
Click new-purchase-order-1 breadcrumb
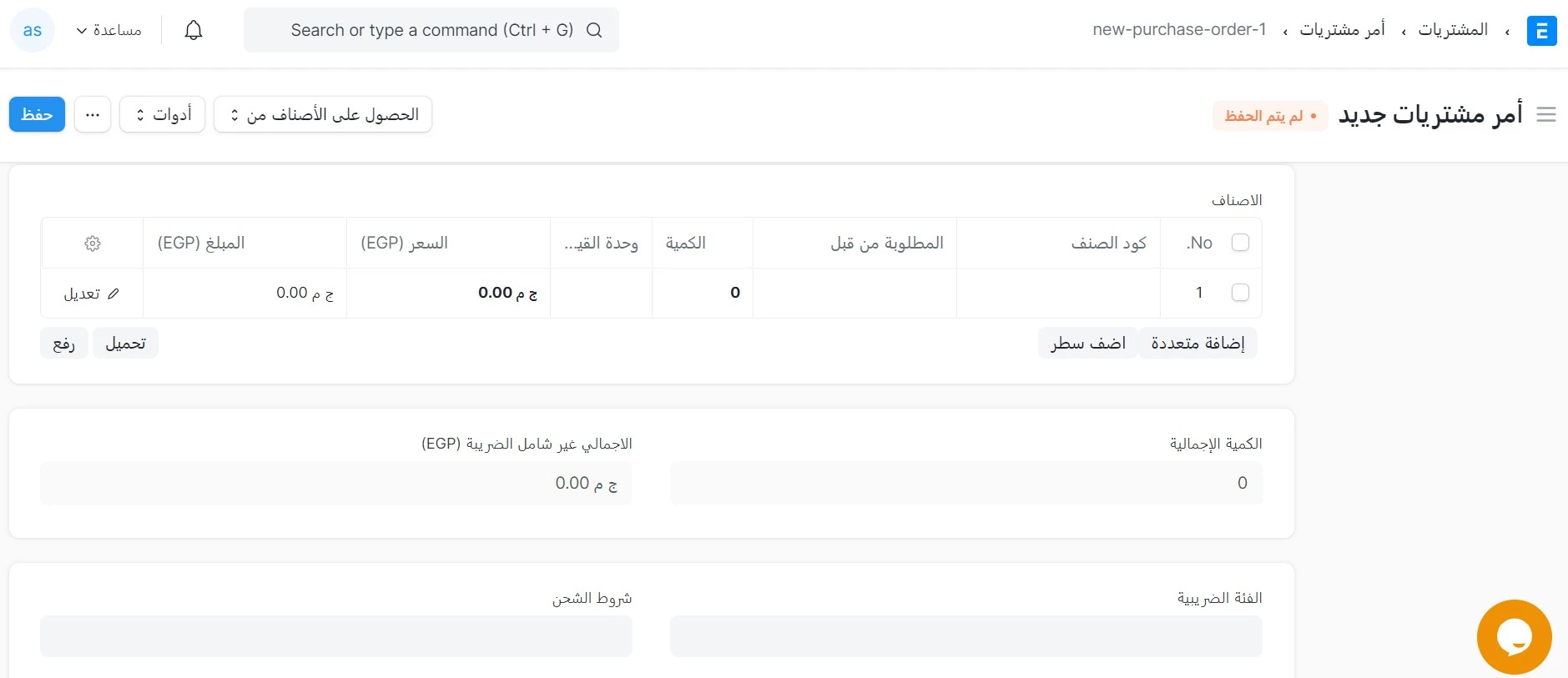tap(1179, 30)
